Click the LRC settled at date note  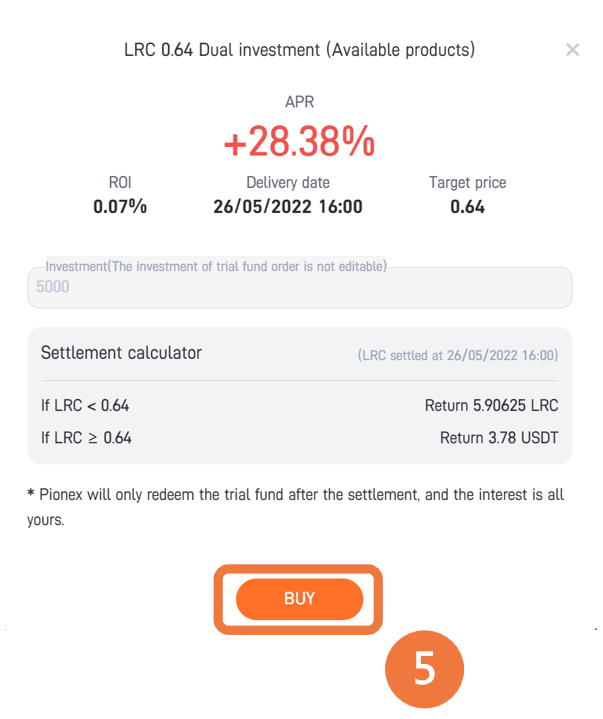[x=458, y=355]
